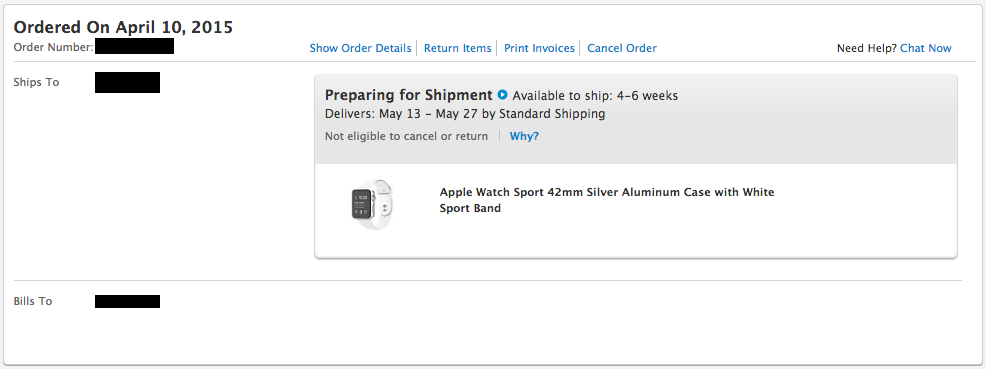Click the Need Help? text

click(x=867, y=48)
